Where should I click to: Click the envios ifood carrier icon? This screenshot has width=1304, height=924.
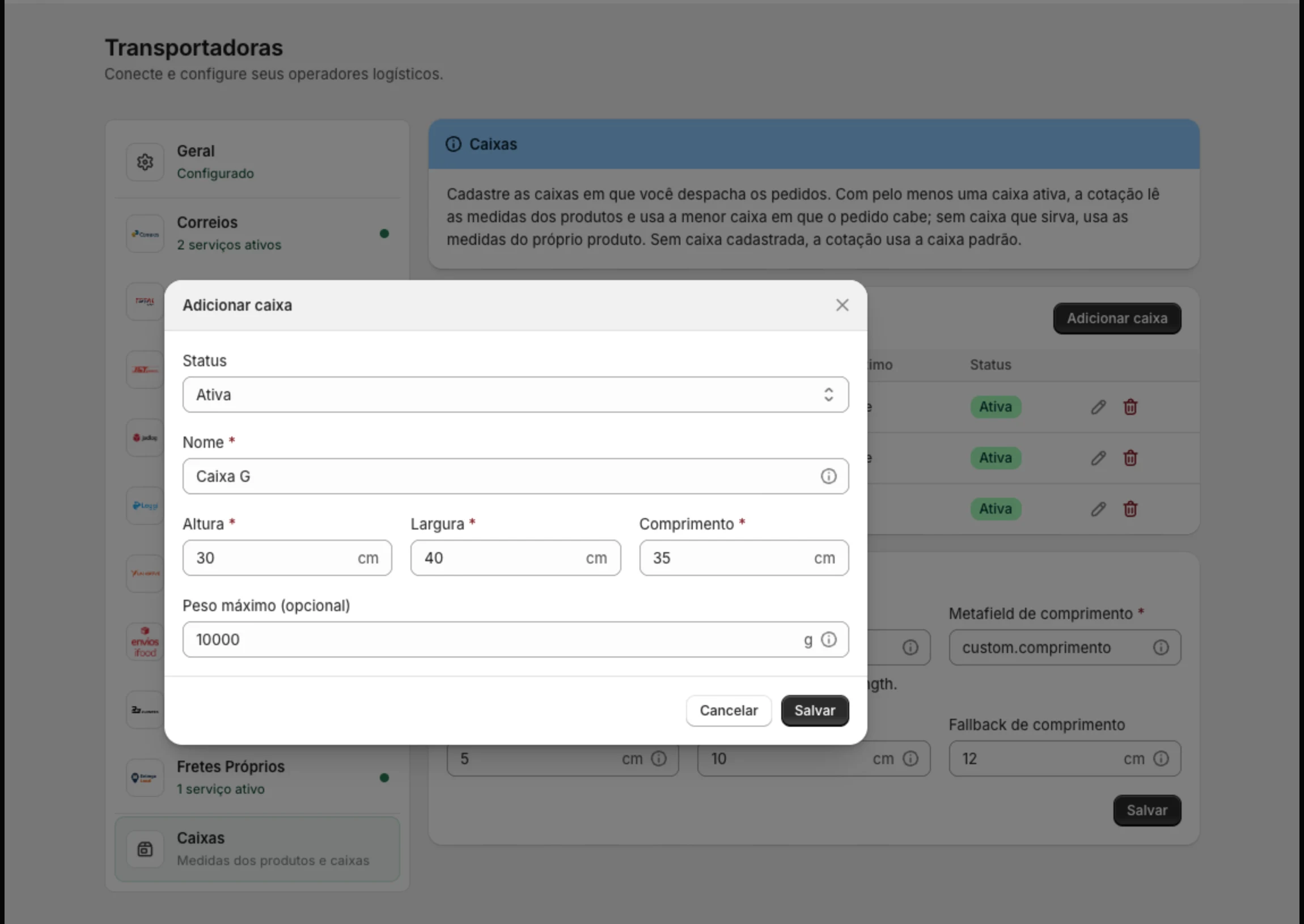tap(145, 641)
